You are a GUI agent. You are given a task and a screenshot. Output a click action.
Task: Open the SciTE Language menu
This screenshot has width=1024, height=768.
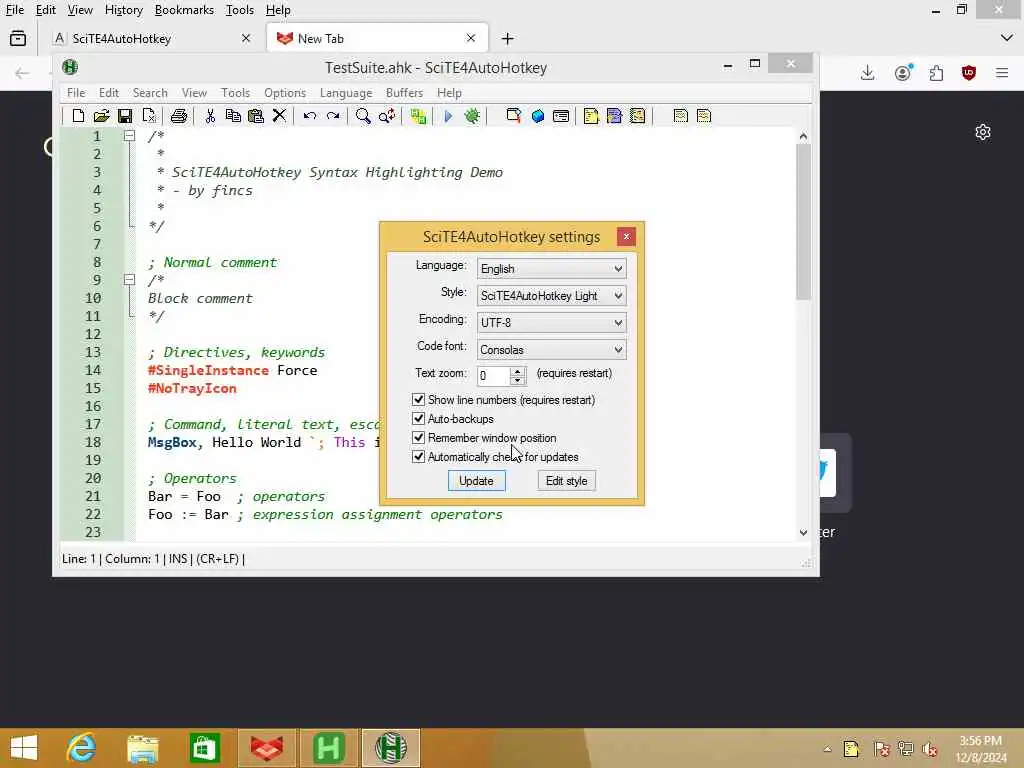click(x=346, y=93)
